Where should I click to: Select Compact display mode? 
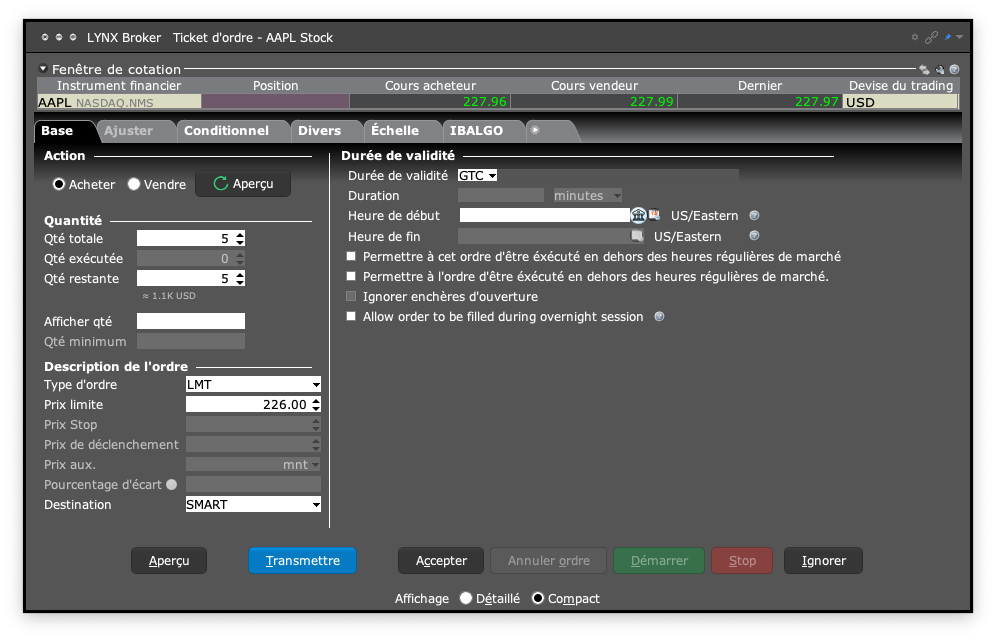537,598
